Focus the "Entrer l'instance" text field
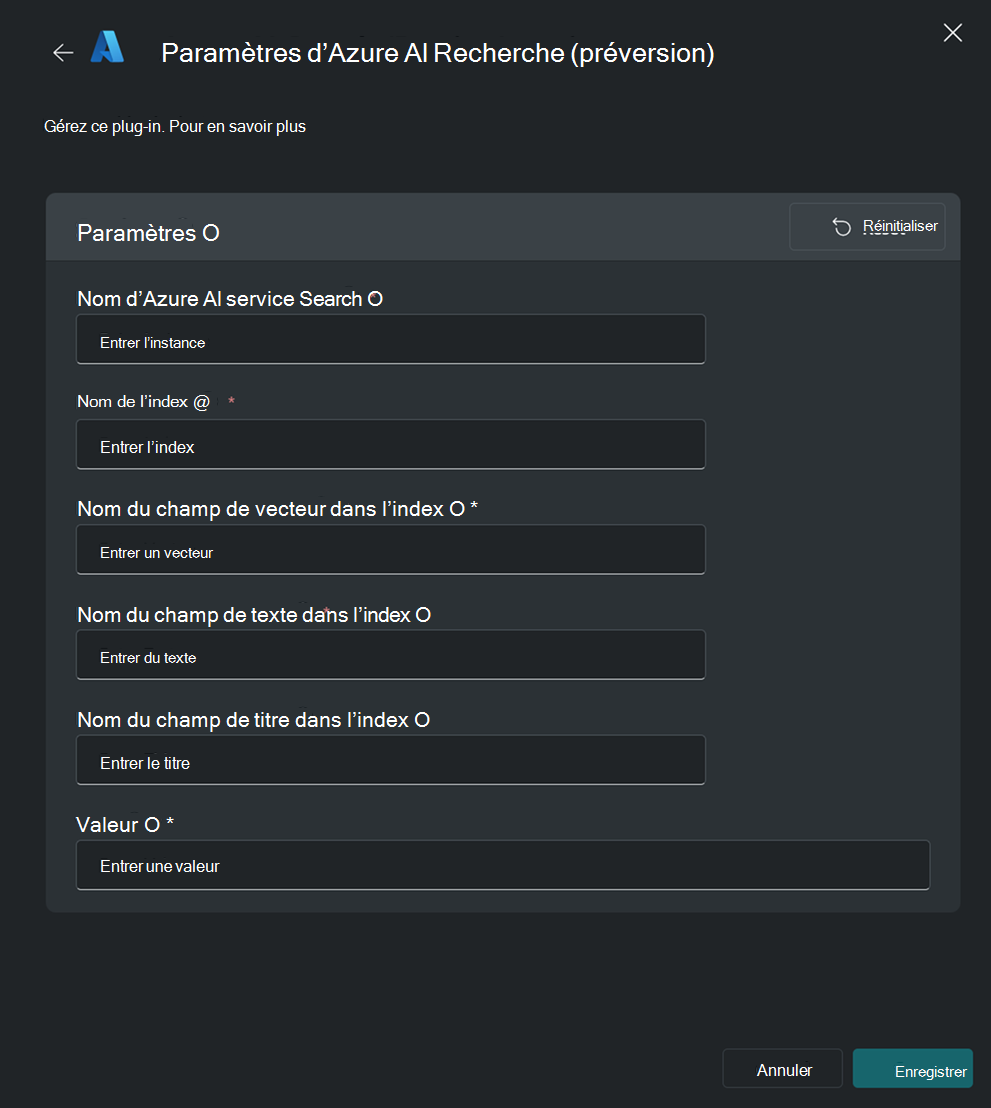Viewport: 991px width, 1108px height. tap(390, 340)
